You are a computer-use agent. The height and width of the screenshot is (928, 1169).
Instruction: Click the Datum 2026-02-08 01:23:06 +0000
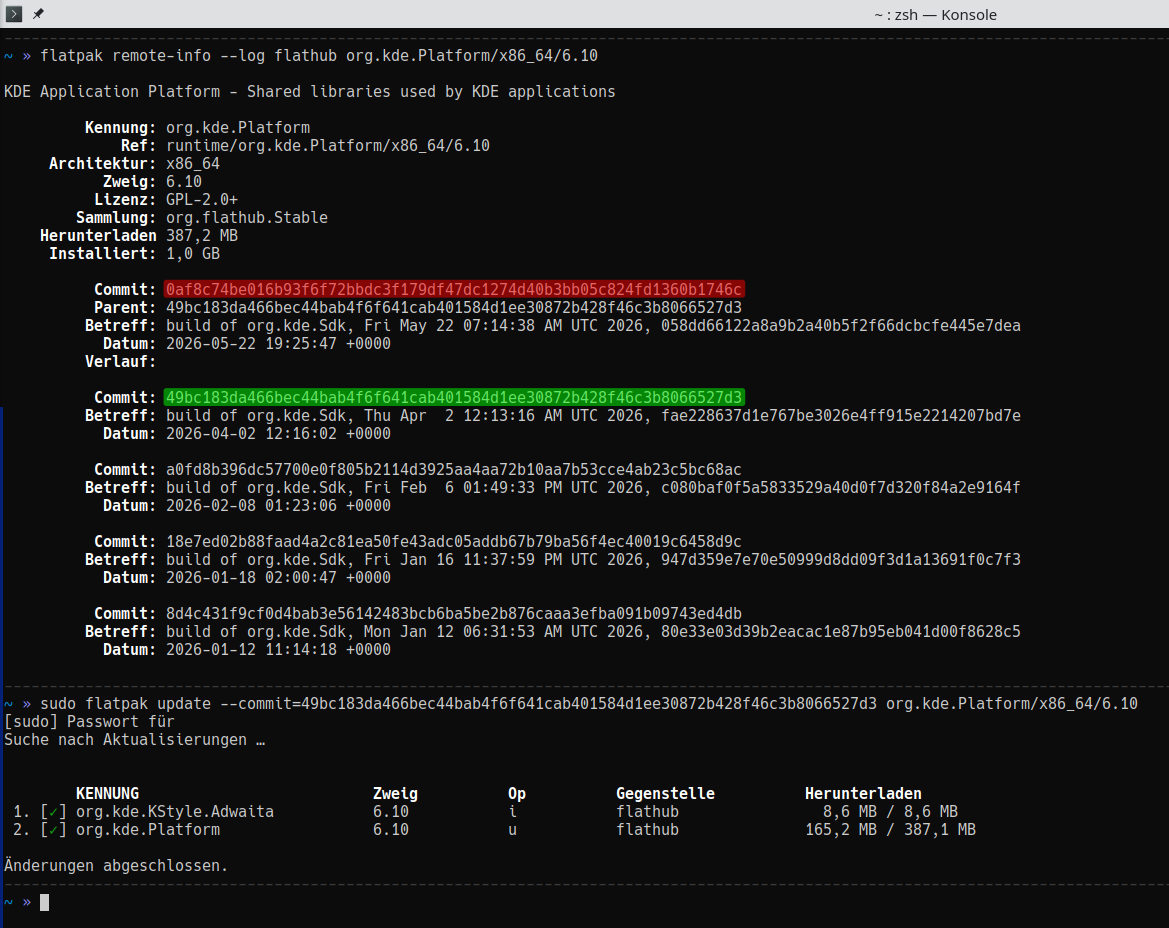tap(278, 505)
